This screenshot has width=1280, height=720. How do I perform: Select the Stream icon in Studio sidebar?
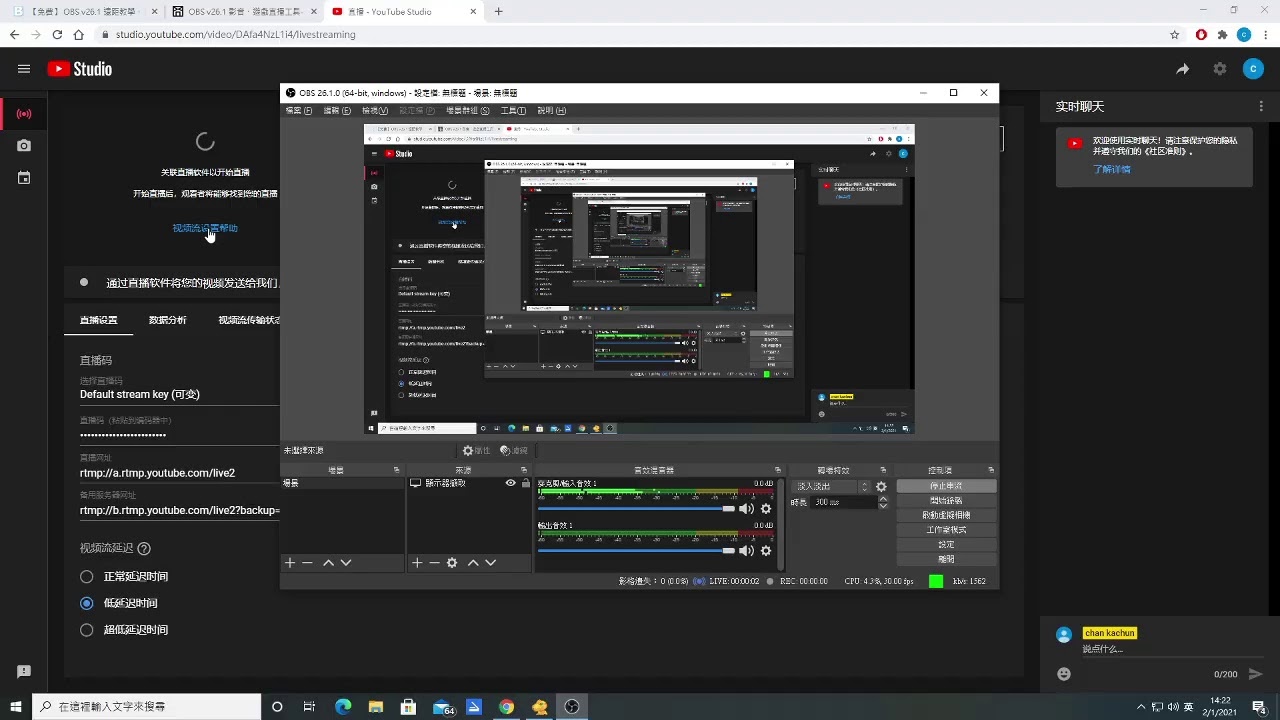24,114
